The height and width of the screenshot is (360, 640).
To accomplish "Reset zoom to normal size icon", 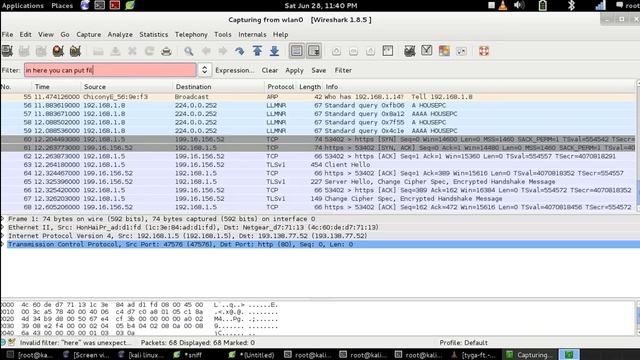I will point(371,51).
